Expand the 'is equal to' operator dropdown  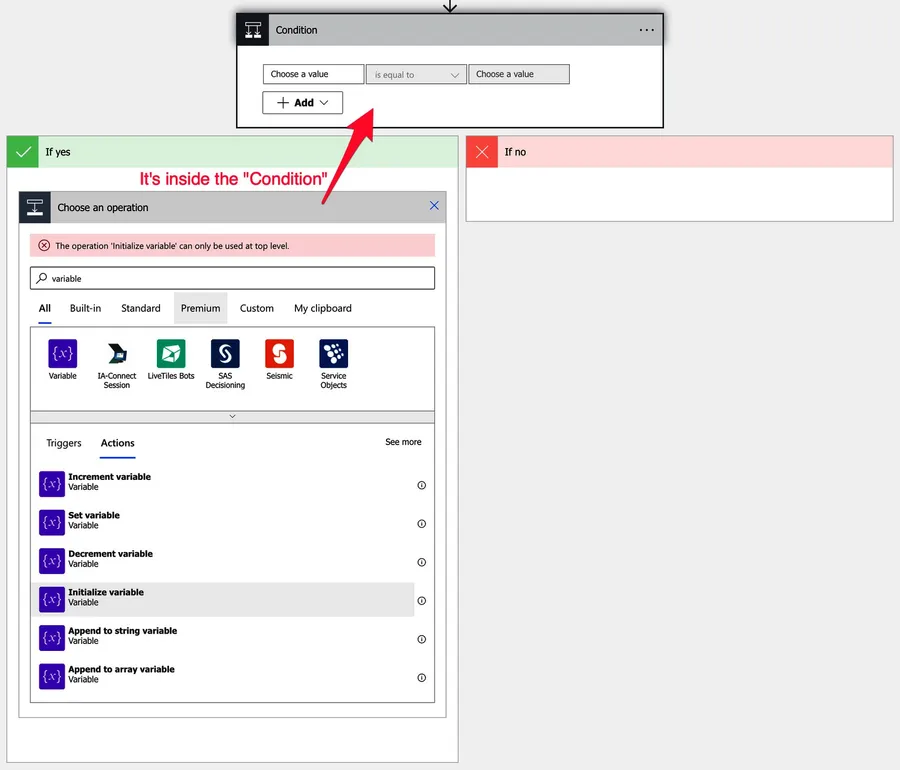point(416,75)
